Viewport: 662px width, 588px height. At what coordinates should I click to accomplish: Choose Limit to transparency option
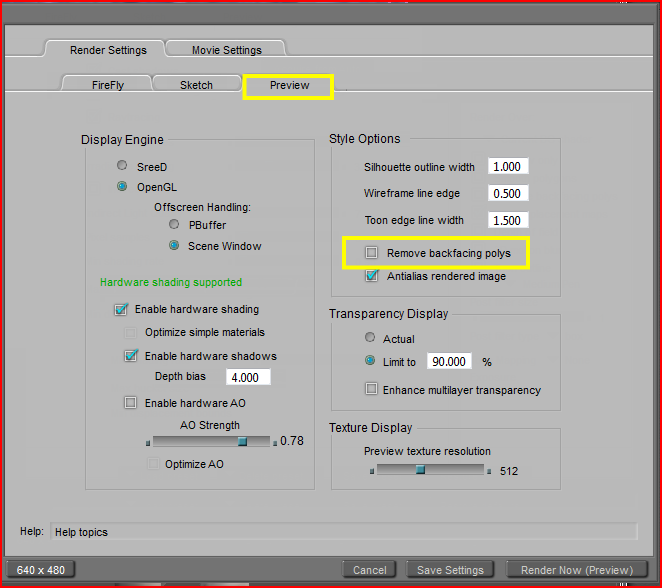(370, 360)
